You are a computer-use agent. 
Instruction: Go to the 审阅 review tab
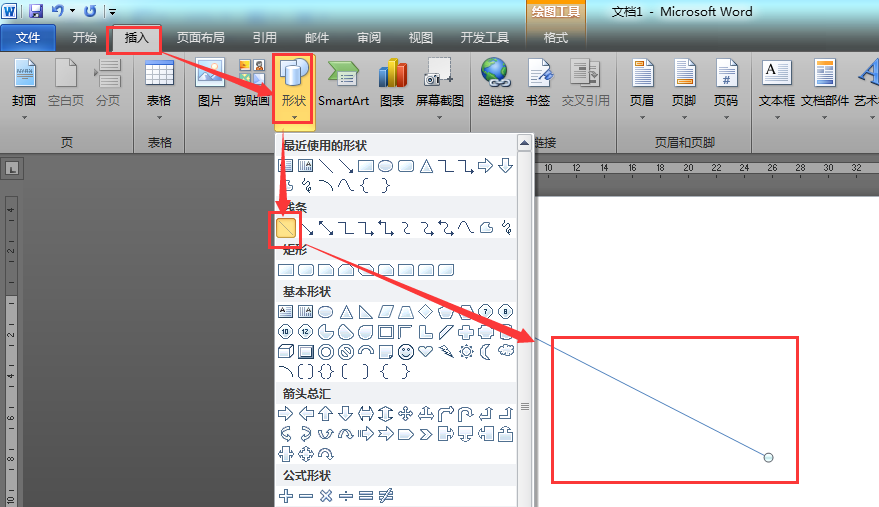click(369, 38)
